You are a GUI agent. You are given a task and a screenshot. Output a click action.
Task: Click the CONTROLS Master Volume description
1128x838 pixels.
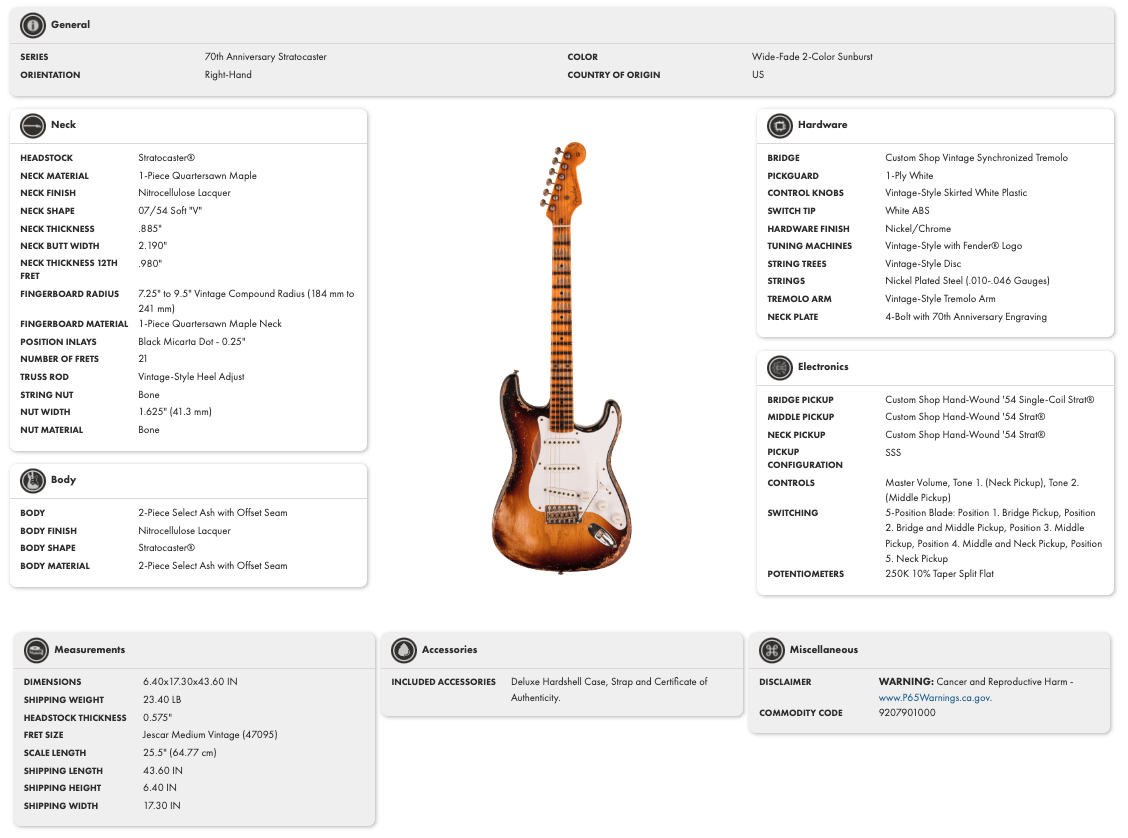click(x=982, y=491)
